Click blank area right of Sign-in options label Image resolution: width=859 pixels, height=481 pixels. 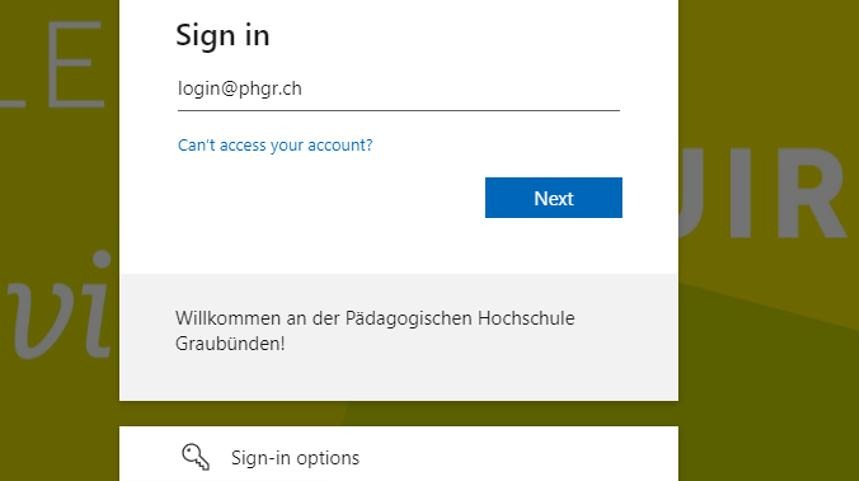click(520, 458)
